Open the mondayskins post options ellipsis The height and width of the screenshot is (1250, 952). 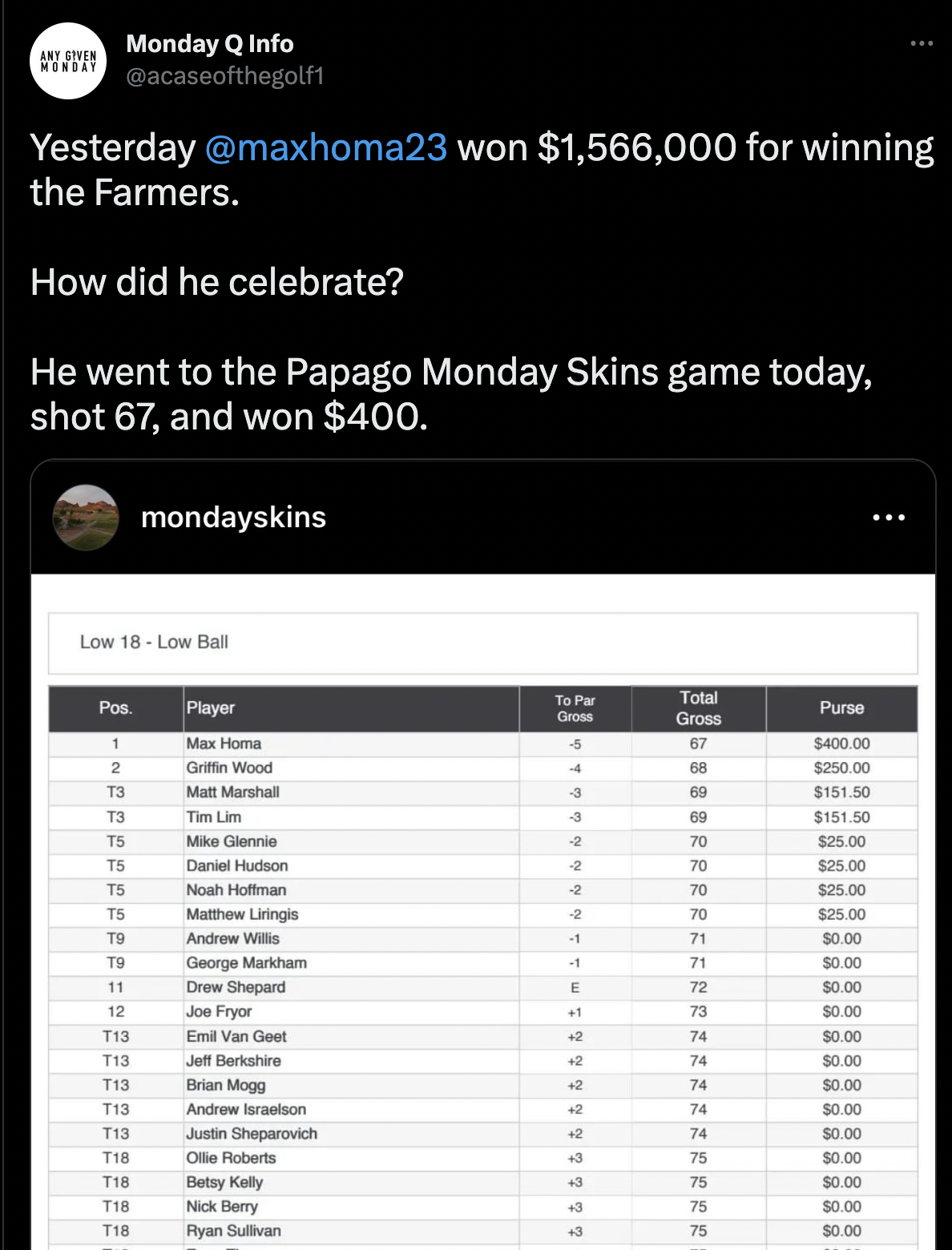tap(889, 518)
